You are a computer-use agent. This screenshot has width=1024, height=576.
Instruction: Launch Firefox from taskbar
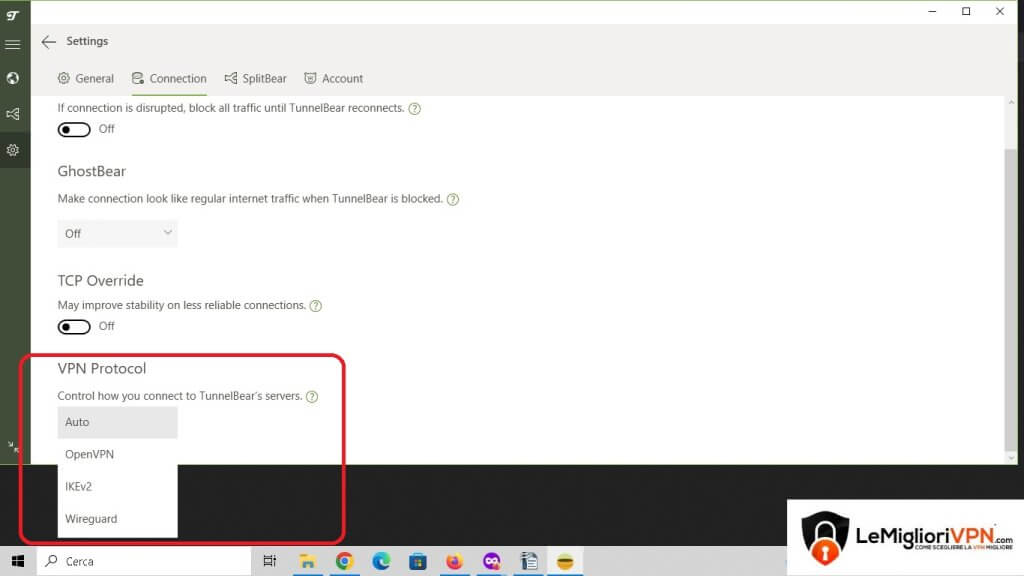[455, 561]
